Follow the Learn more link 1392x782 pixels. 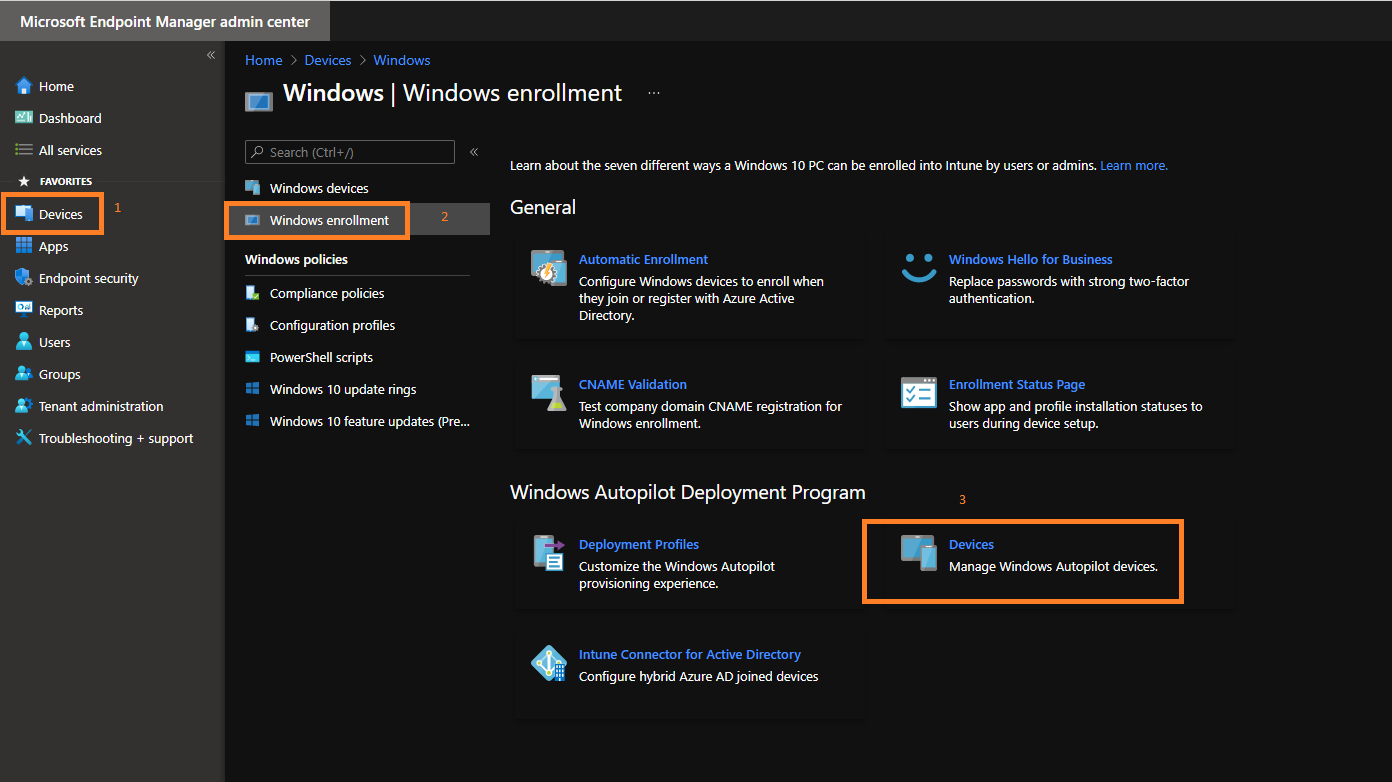pos(1134,165)
